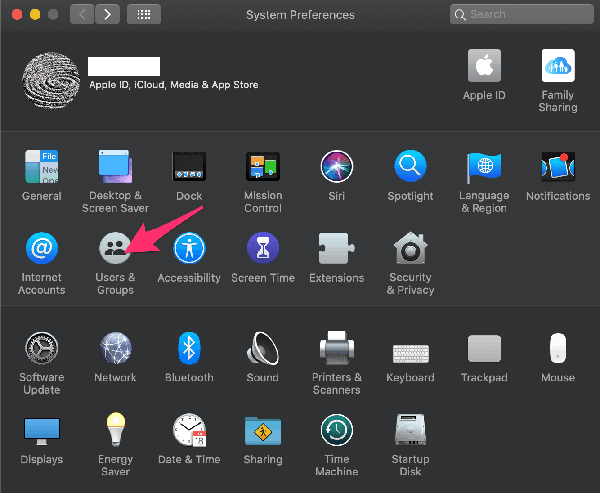Click the Show All grid button

pos(144,14)
